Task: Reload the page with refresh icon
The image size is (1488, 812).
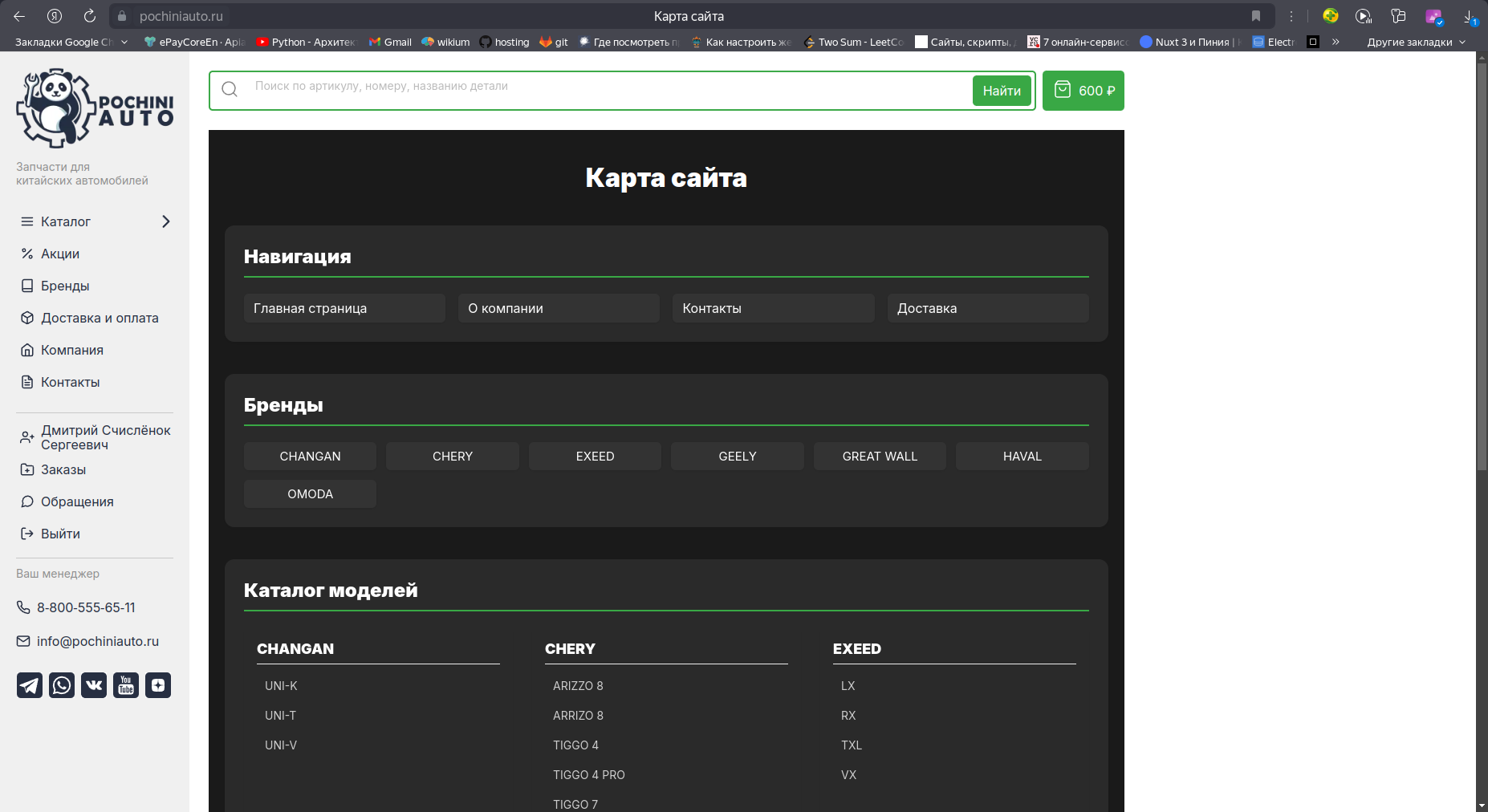Action: pos(90,16)
